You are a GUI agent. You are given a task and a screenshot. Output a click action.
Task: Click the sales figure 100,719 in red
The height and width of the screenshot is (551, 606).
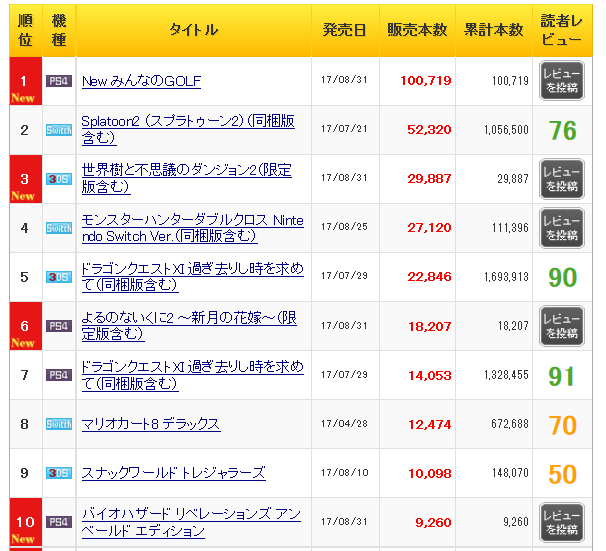[426, 81]
